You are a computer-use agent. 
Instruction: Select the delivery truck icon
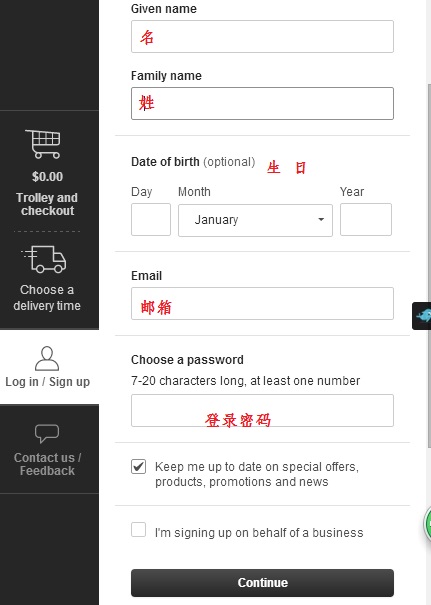click(44, 259)
